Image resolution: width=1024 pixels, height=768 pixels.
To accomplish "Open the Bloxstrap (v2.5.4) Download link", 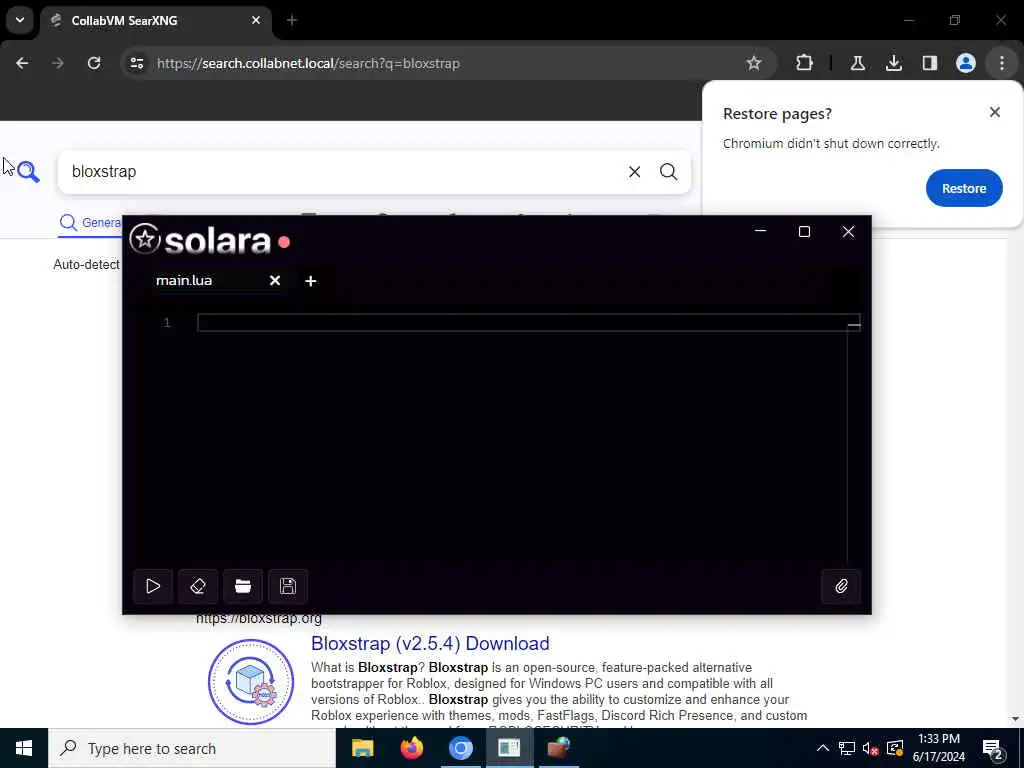I will [x=430, y=643].
